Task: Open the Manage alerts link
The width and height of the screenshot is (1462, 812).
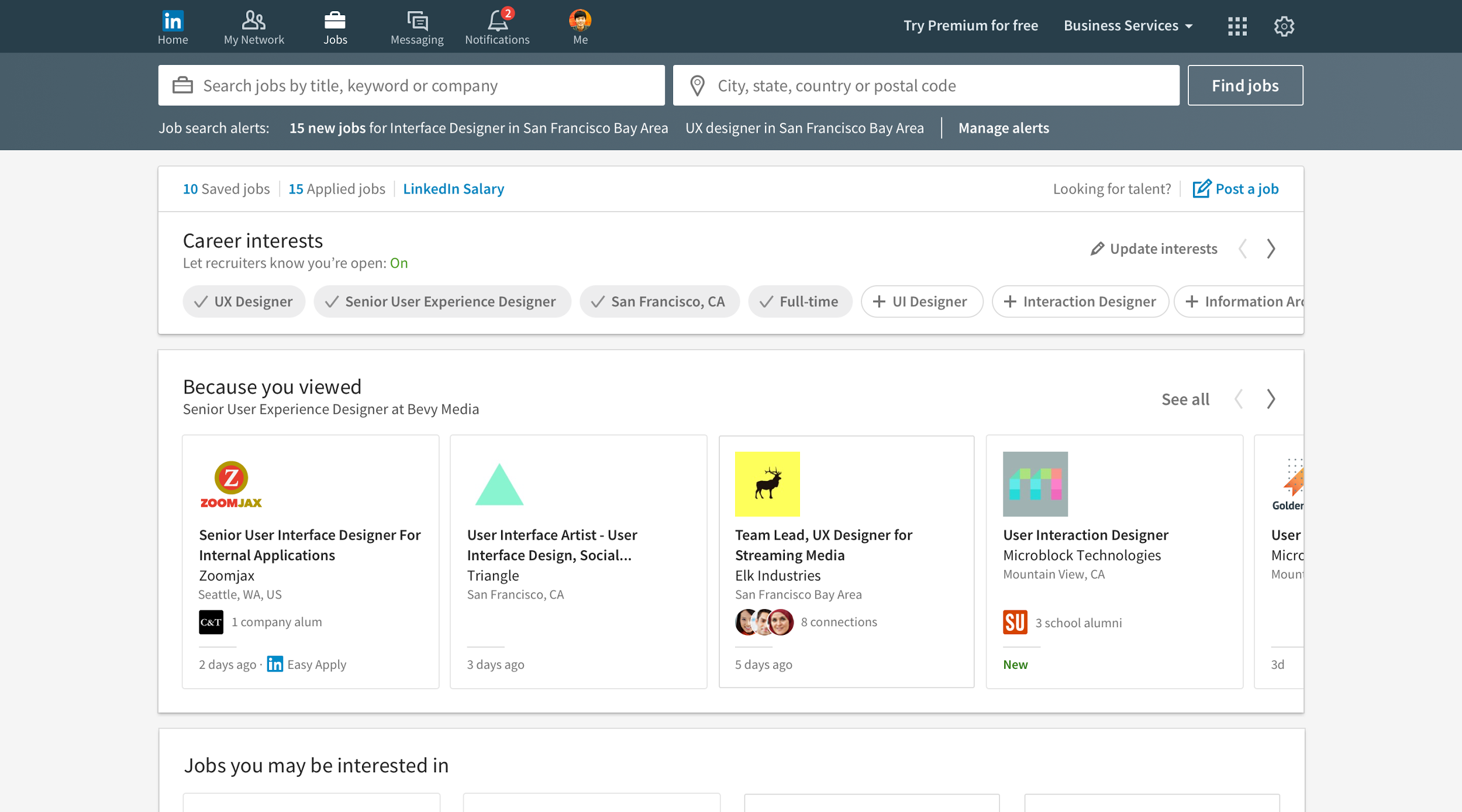Action: coord(1003,128)
